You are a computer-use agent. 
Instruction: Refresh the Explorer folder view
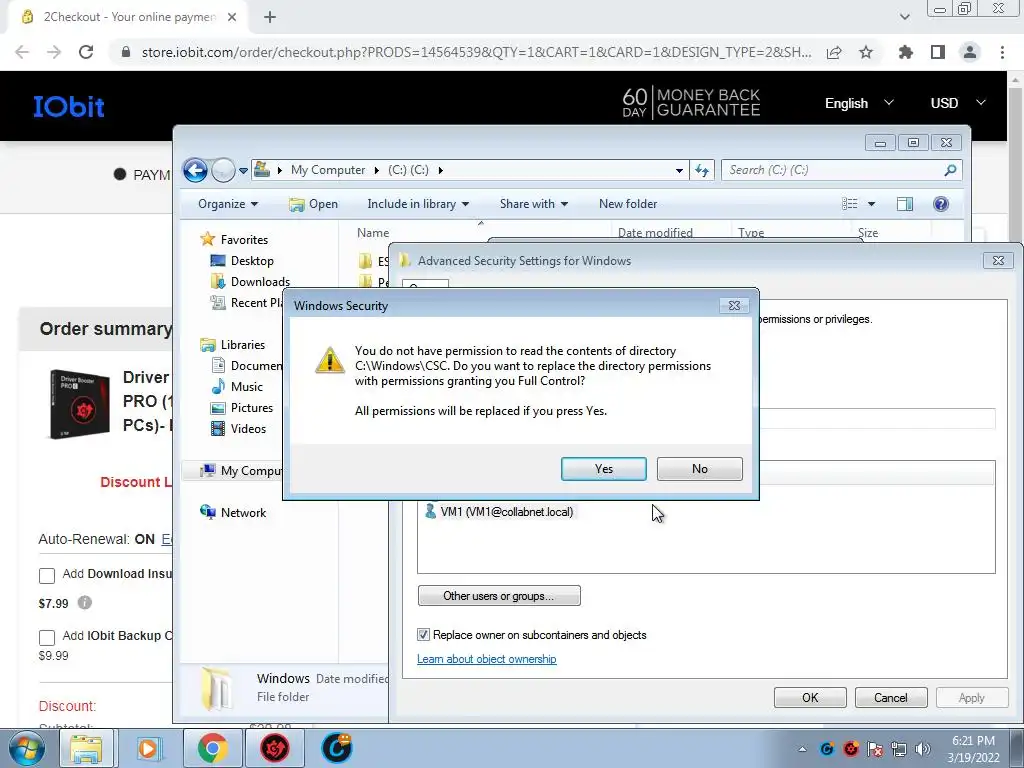pyautogui.click(x=702, y=170)
